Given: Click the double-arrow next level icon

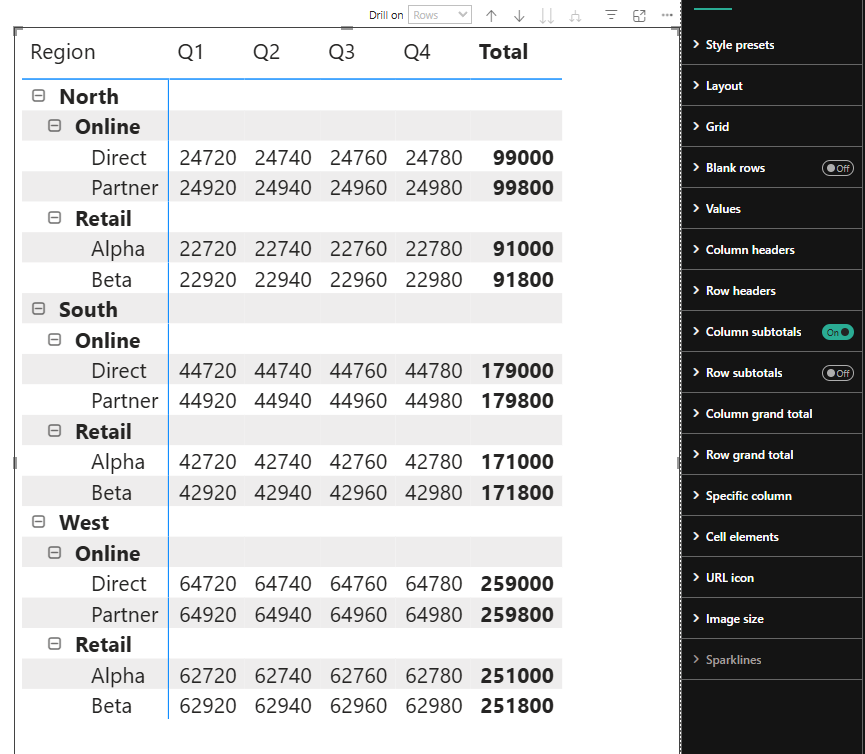Looking at the screenshot, I should click(547, 15).
